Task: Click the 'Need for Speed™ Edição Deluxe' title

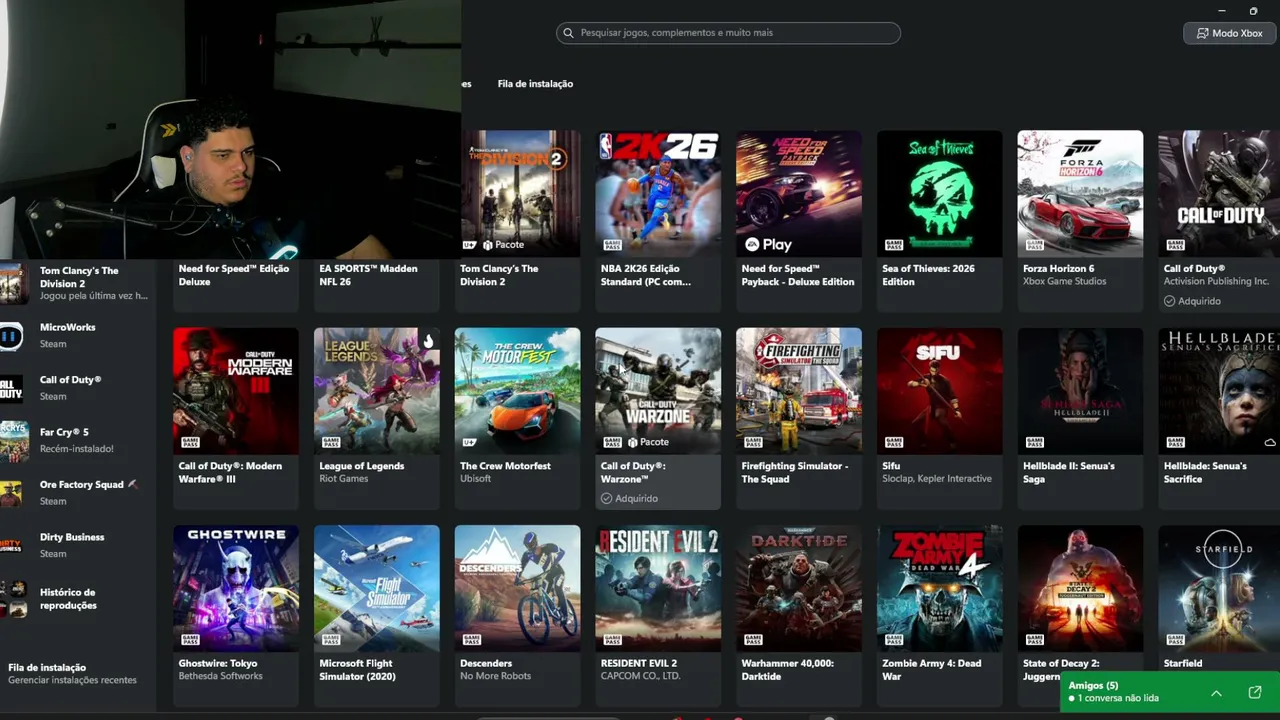Action: (234, 275)
